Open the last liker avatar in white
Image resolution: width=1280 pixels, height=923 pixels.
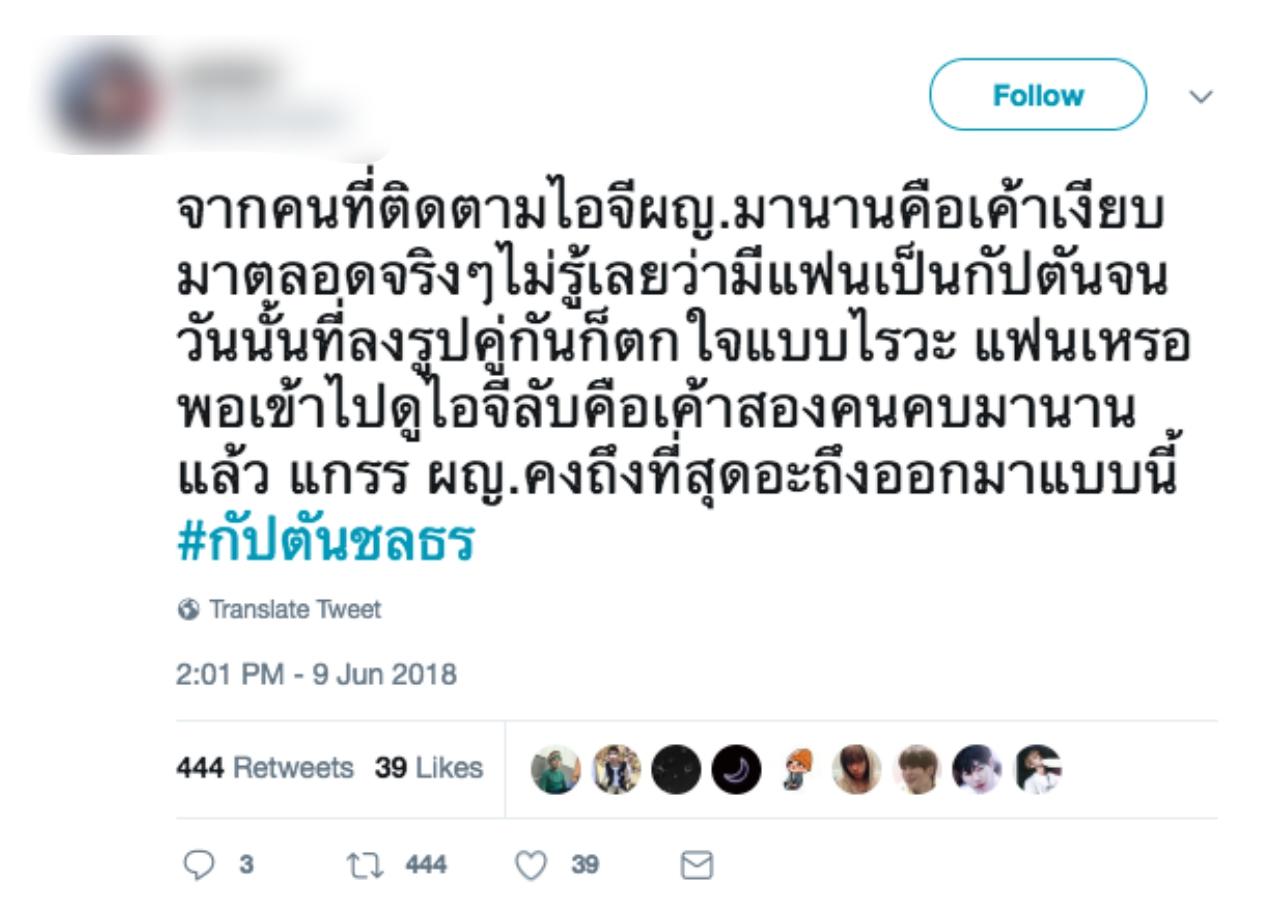[1037, 769]
